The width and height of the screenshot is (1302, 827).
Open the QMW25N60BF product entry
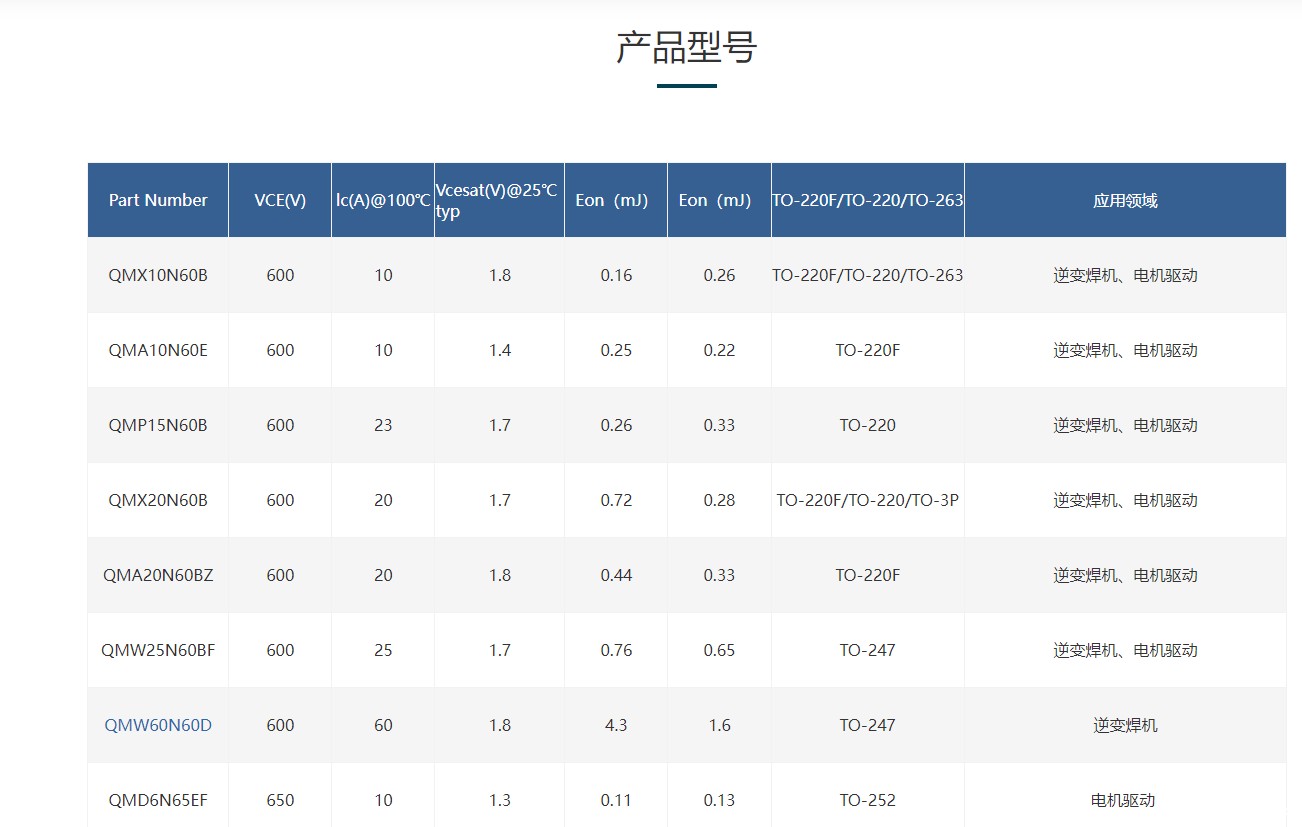[158, 650]
